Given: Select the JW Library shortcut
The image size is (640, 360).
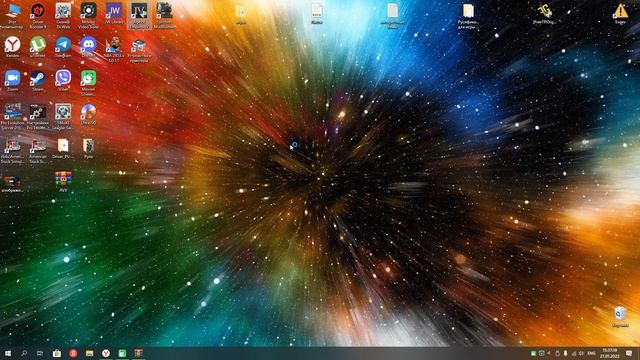Looking at the screenshot, I should [114, 13].
